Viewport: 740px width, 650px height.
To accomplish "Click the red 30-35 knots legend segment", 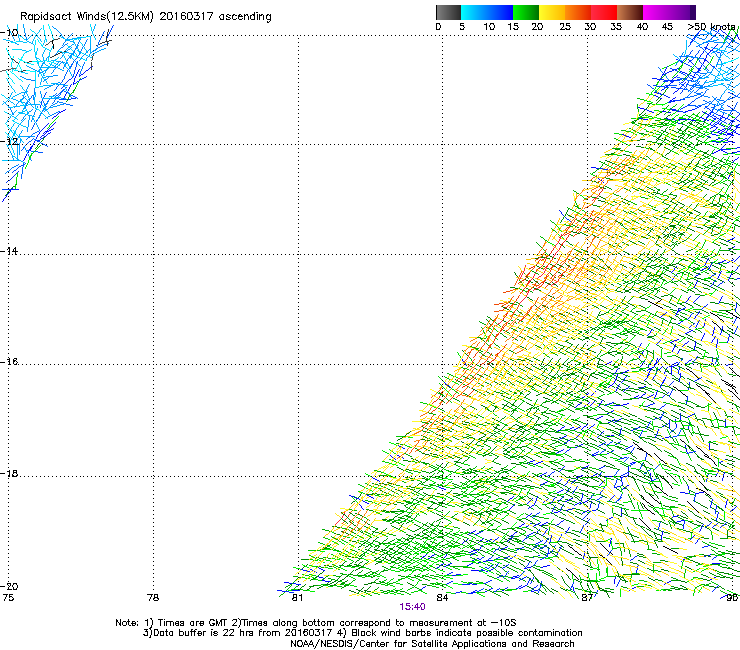I will (604, 12).
